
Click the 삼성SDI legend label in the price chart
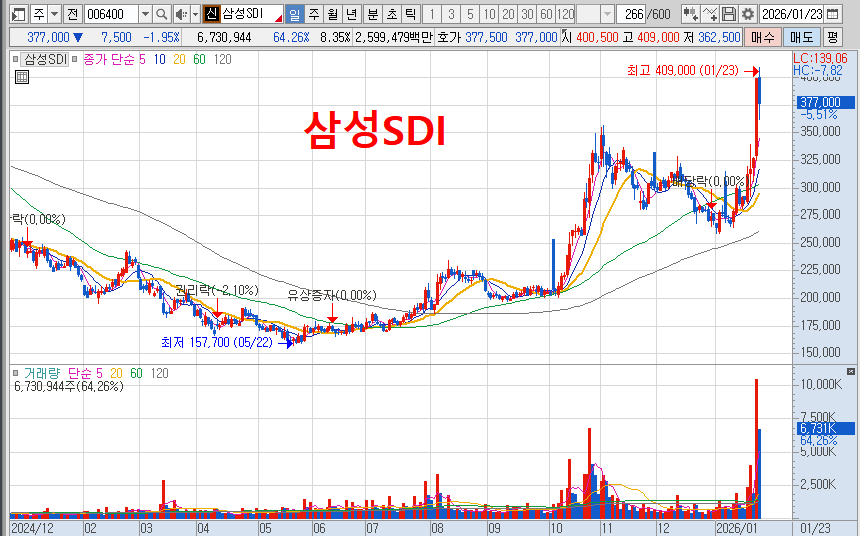[x=46, y=59]
